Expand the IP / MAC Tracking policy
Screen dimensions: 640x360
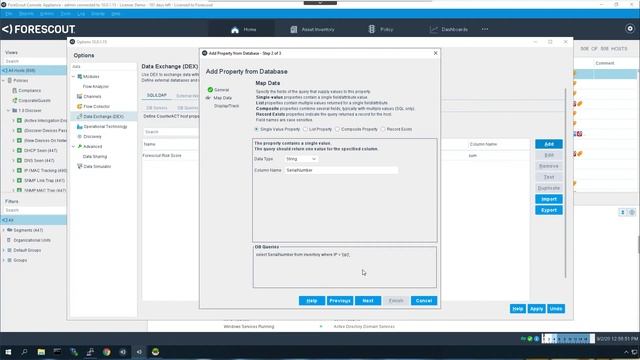13,170
